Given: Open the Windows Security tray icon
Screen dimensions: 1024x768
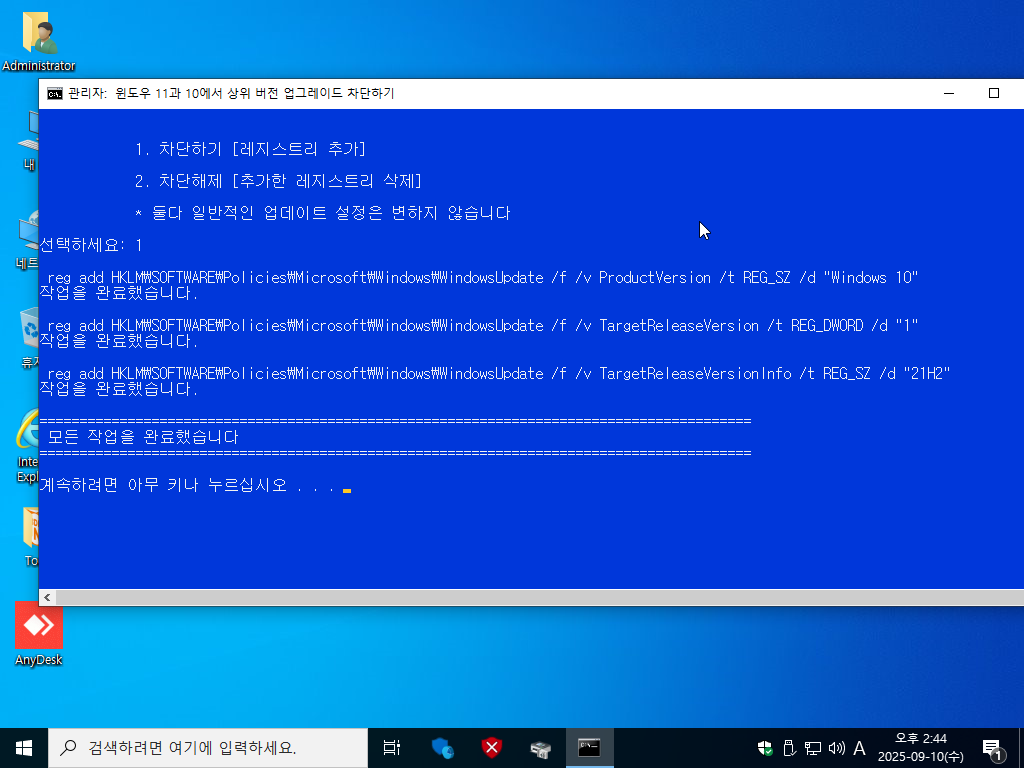Looking at the screenshot, I should (x=765, y=748).
